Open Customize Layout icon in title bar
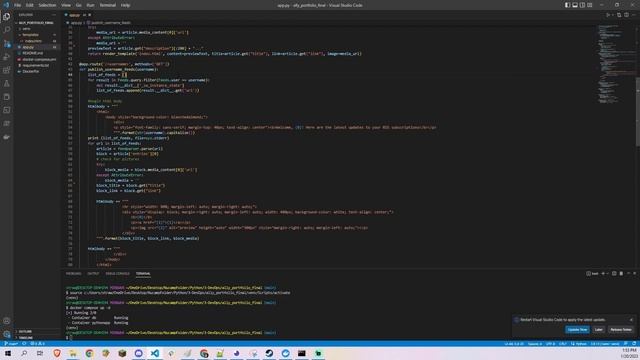Image resolution: width=640 pixels, height=360 pixels. click(590, 5)
